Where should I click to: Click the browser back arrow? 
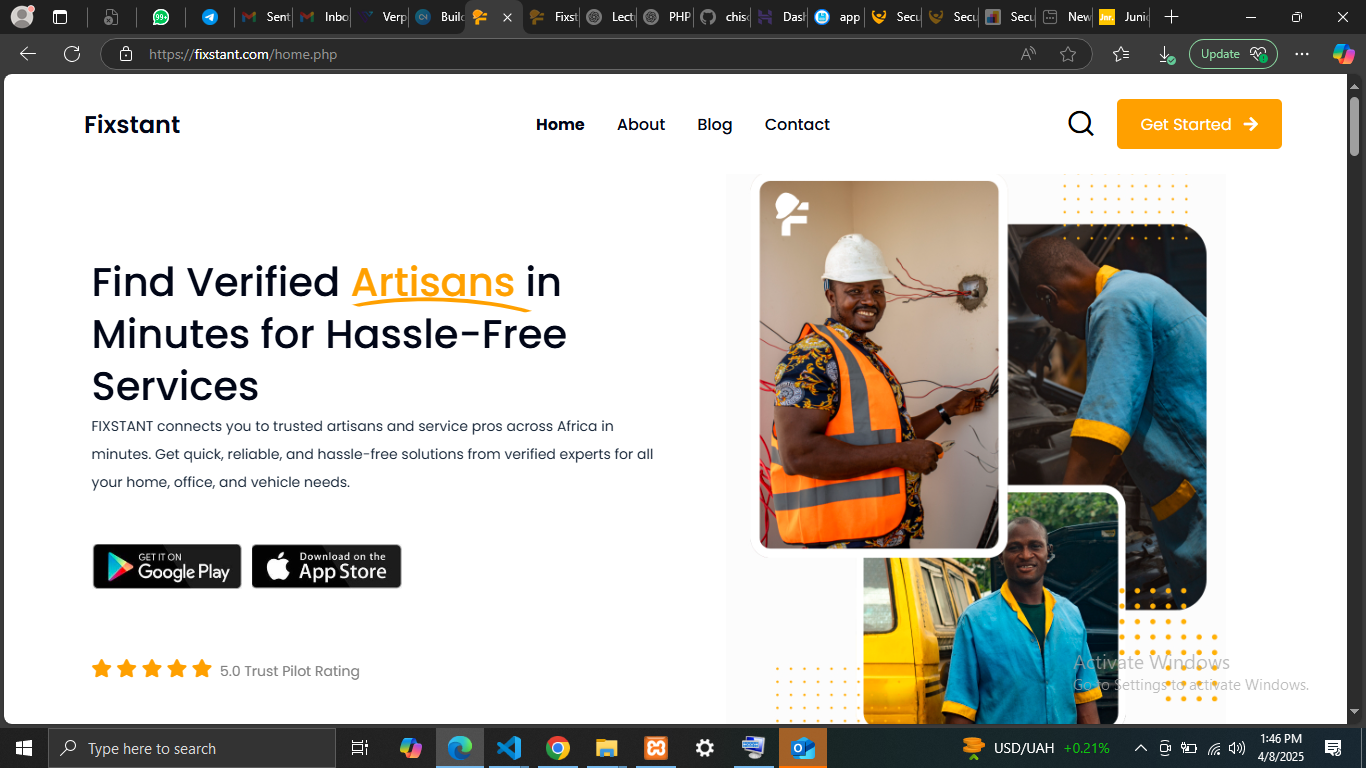[x=28, y=54]
